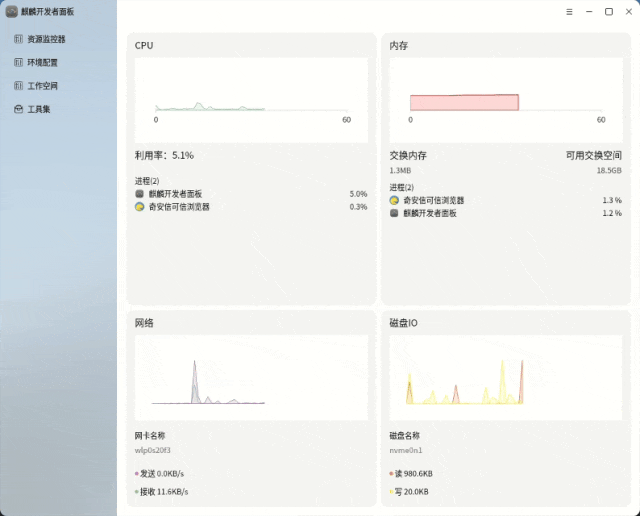Click the CPU usage graph
This screenshot has height=516, width=640.
pos(251,100)
